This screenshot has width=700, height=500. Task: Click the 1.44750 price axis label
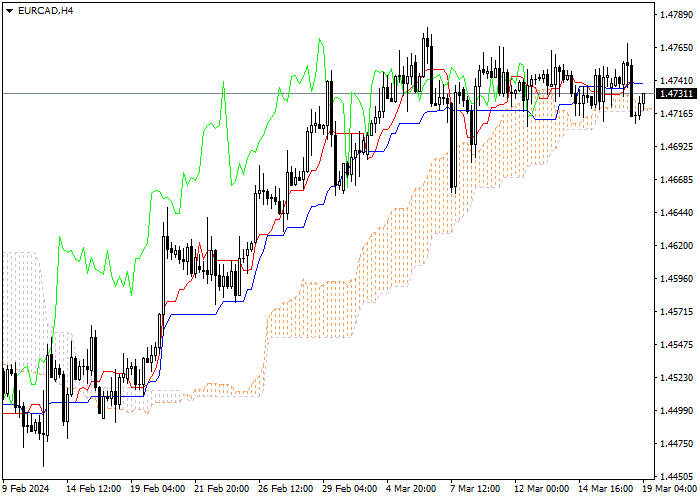tap(677, 444)
